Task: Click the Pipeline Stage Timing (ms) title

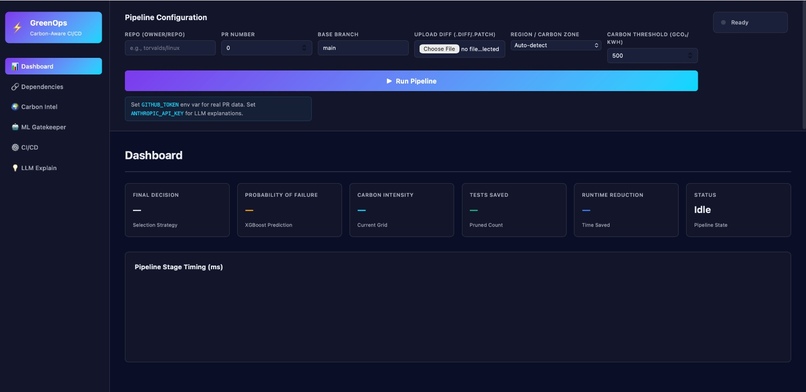Action: coord(179,267)
